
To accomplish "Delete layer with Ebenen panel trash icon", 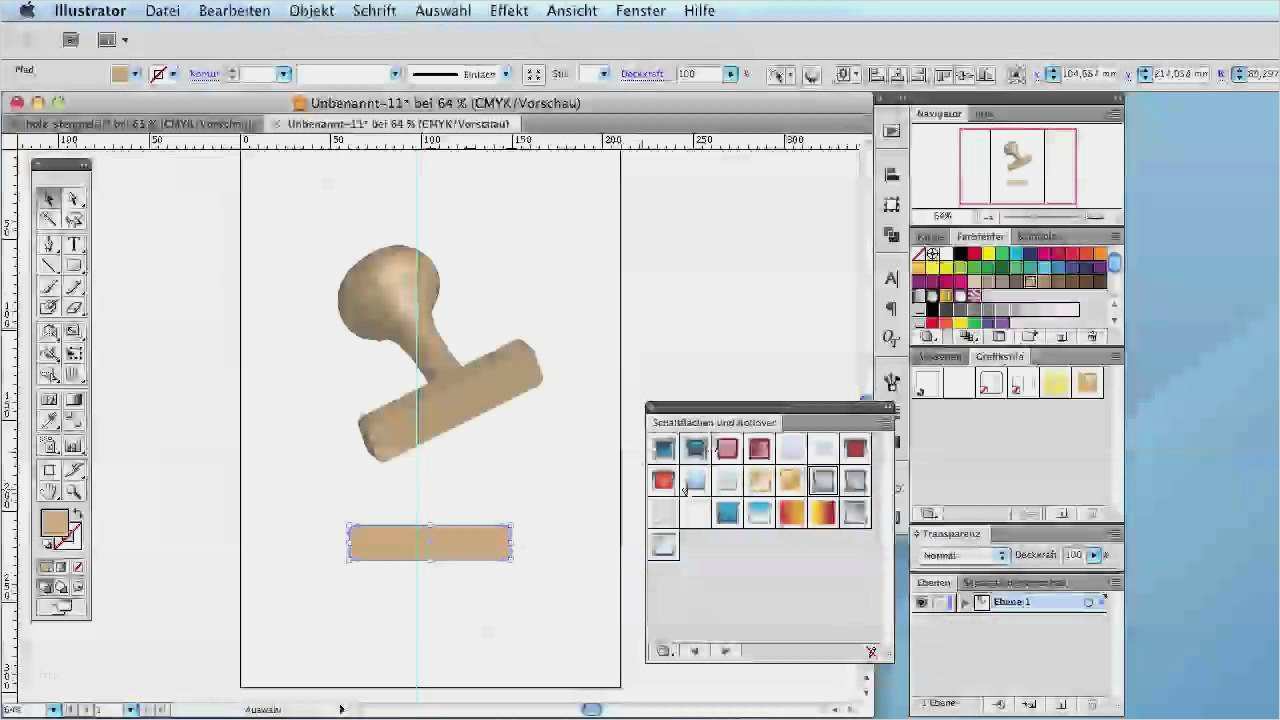I will coord(1093,705).
